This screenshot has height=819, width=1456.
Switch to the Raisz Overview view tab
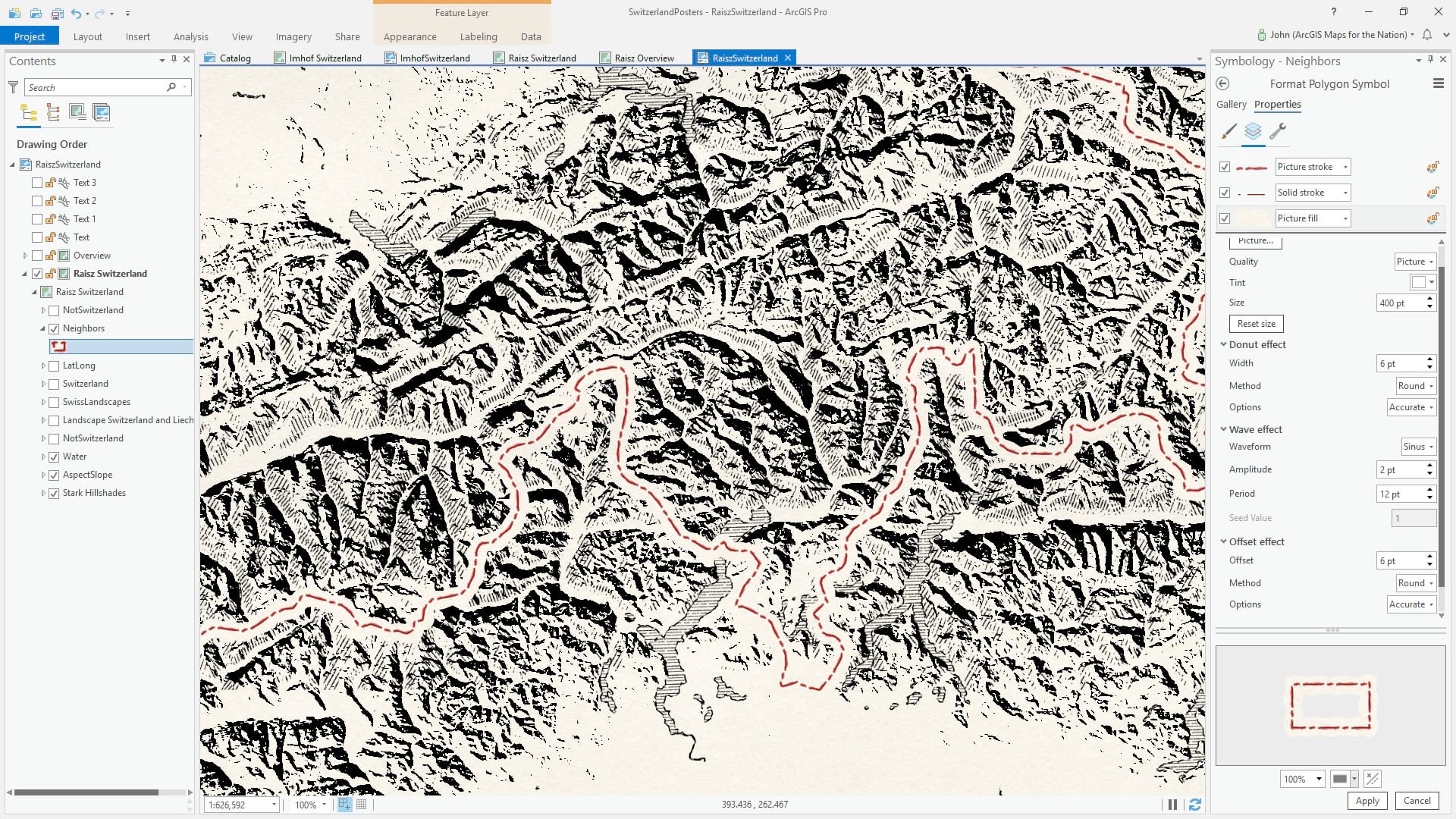pyautogui.click(x=643, y=58)
